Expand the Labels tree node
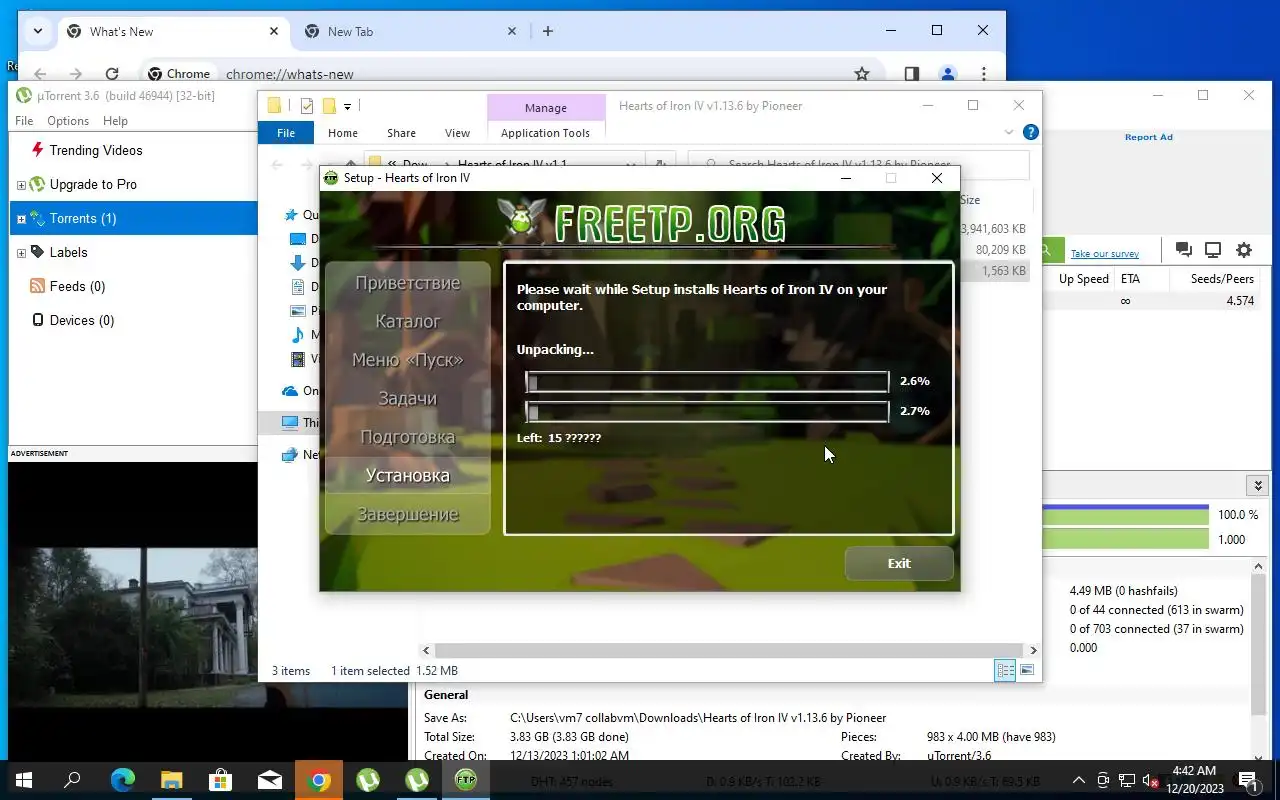Viewport: 1280px width, 800px height. coord(21,253)
